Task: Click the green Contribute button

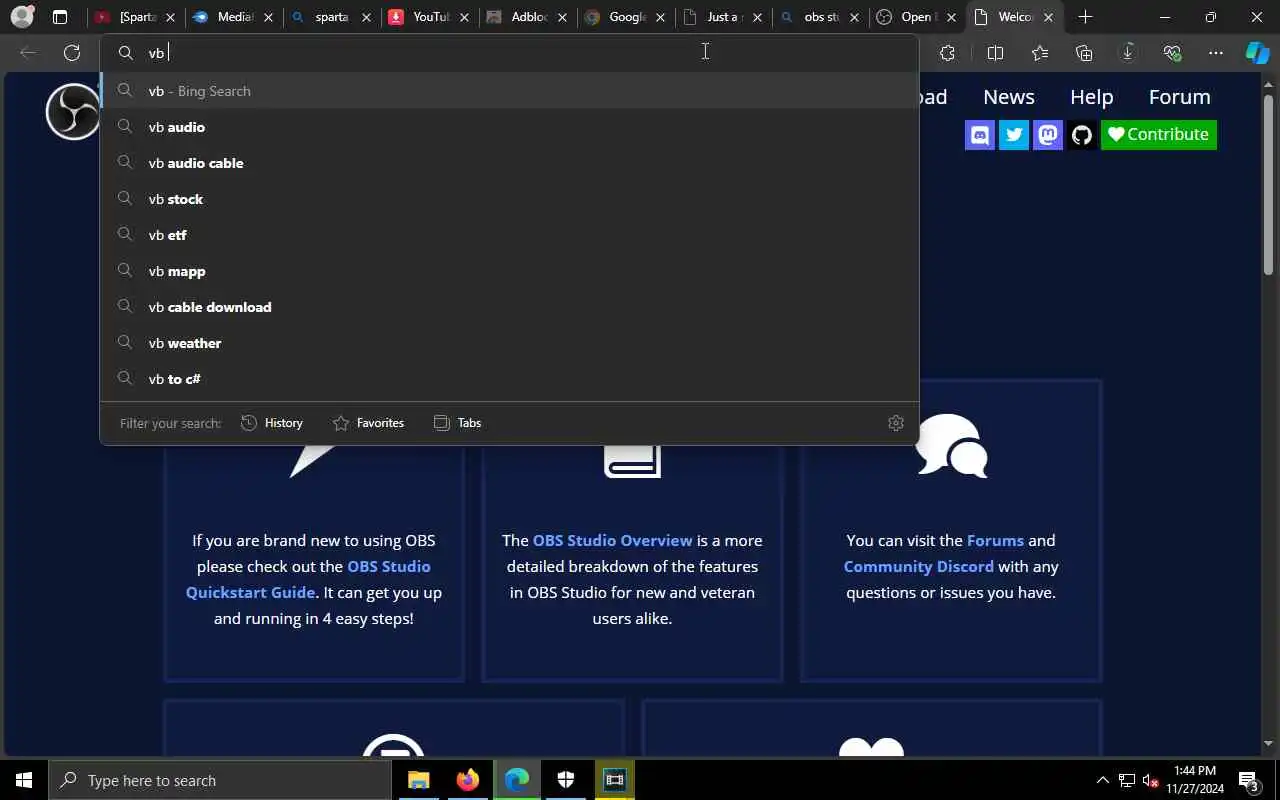Action: (x=1159, y=134)
